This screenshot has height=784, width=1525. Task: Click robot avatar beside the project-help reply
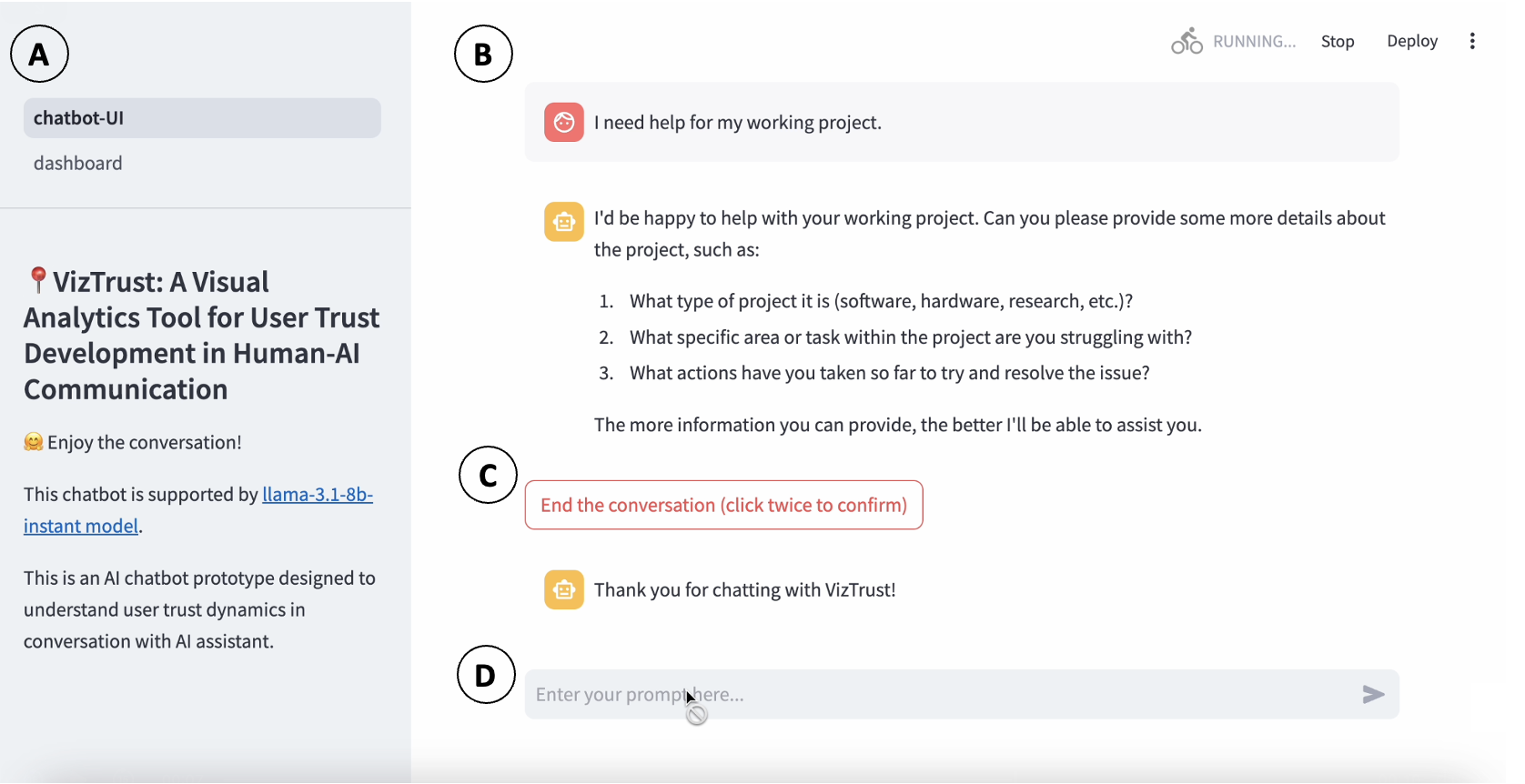[564, 222]
